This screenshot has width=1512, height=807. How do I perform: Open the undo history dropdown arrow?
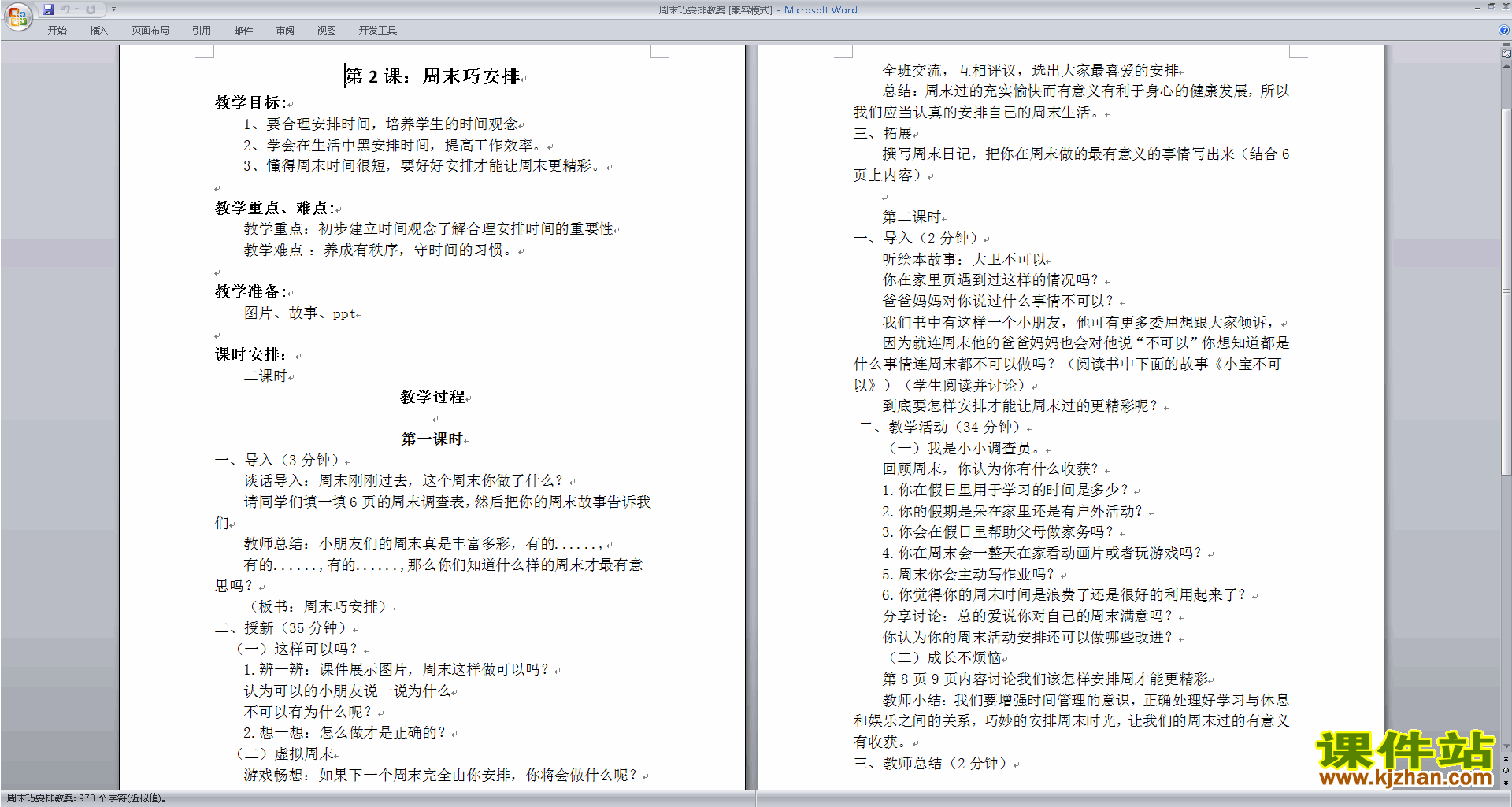click(x=76, y=9)
